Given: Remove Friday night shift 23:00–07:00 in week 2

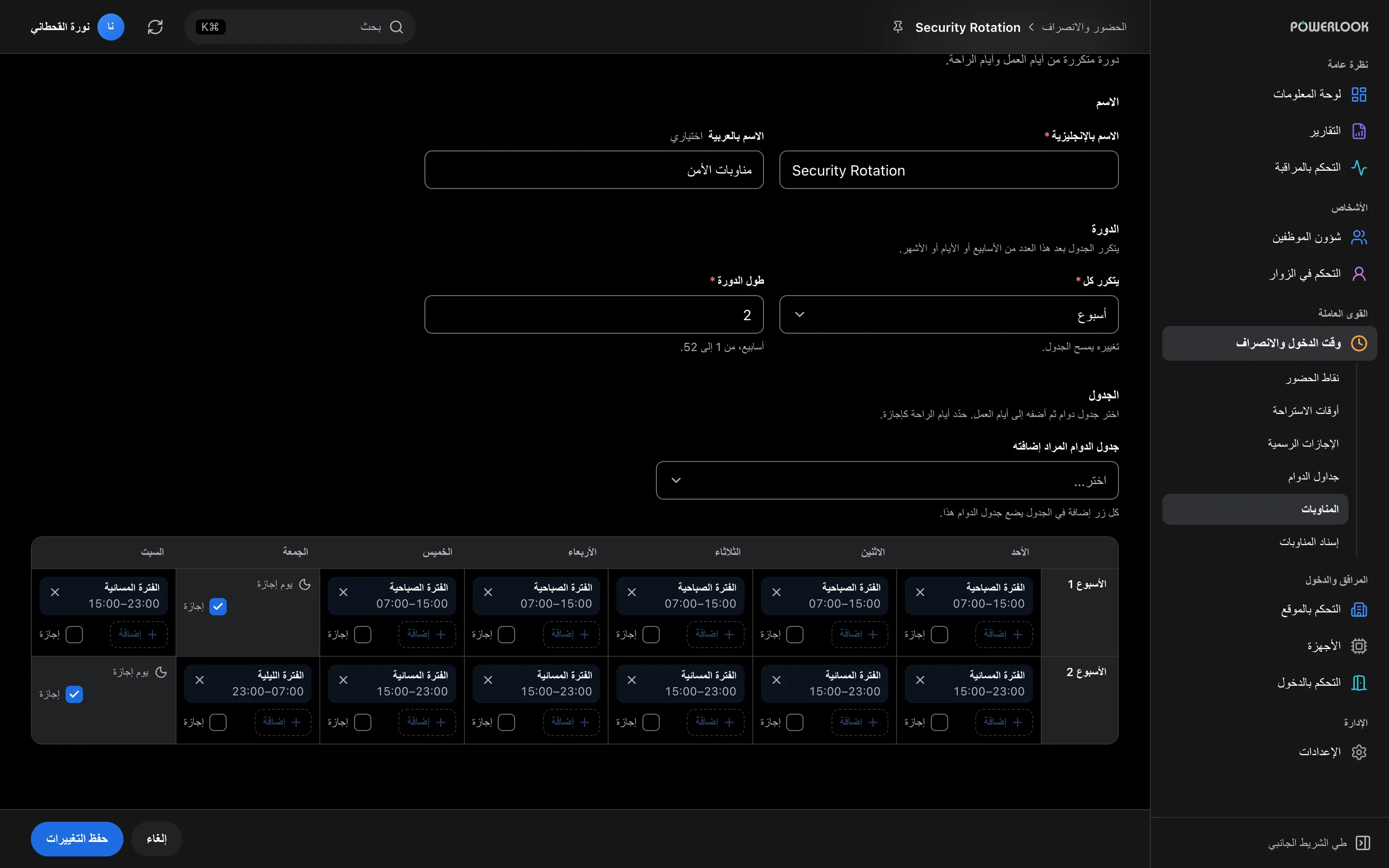Looking at the screenshot, I should click(x=200, y=680).
